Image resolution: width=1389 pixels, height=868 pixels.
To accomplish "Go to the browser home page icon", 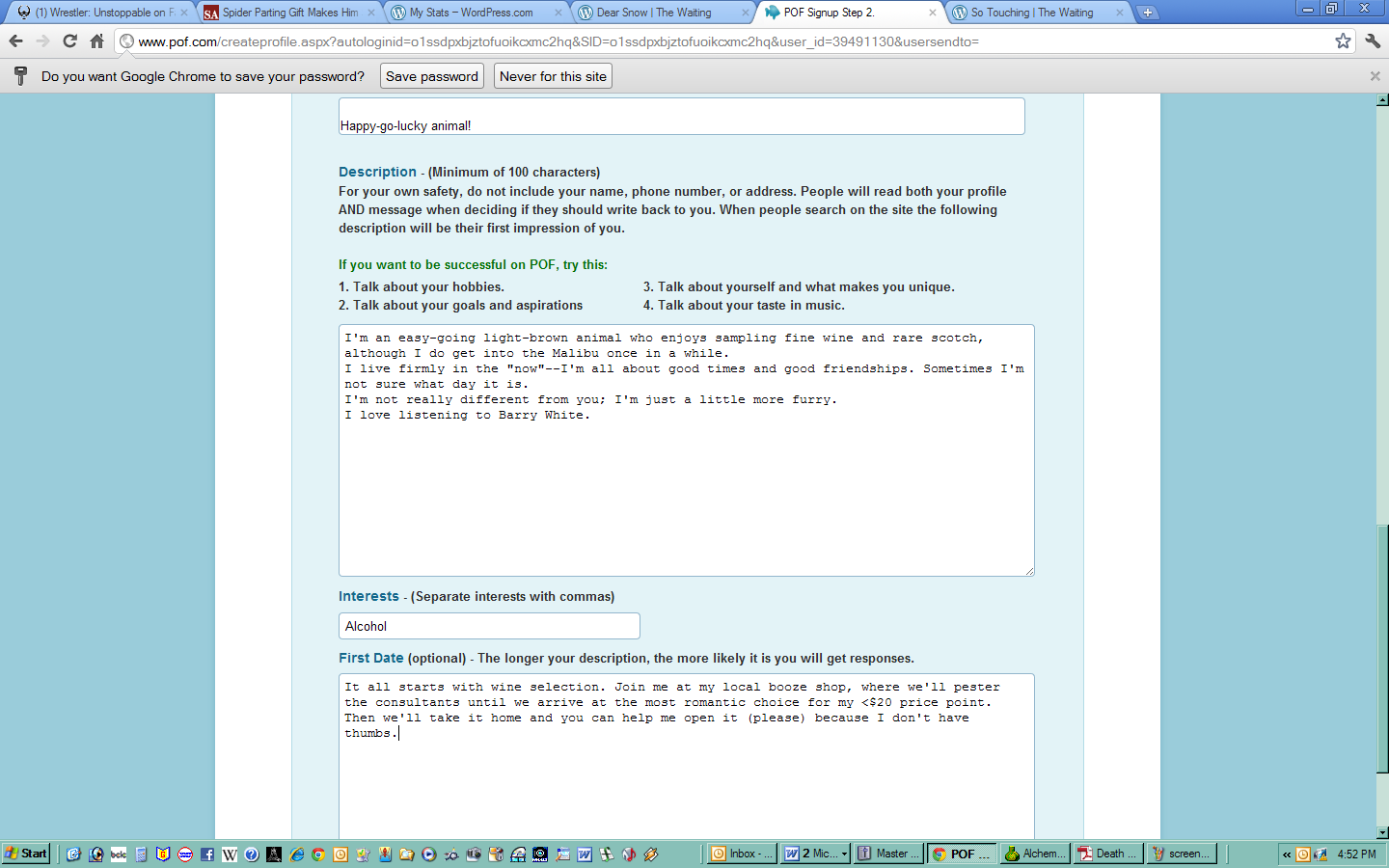I will click(96, 41).
